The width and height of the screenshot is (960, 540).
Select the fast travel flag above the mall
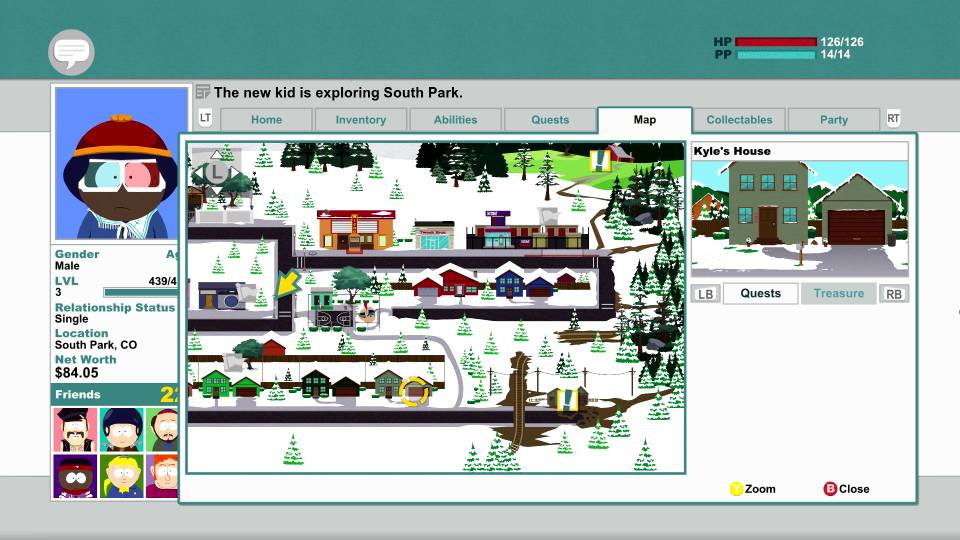(548, 217)
